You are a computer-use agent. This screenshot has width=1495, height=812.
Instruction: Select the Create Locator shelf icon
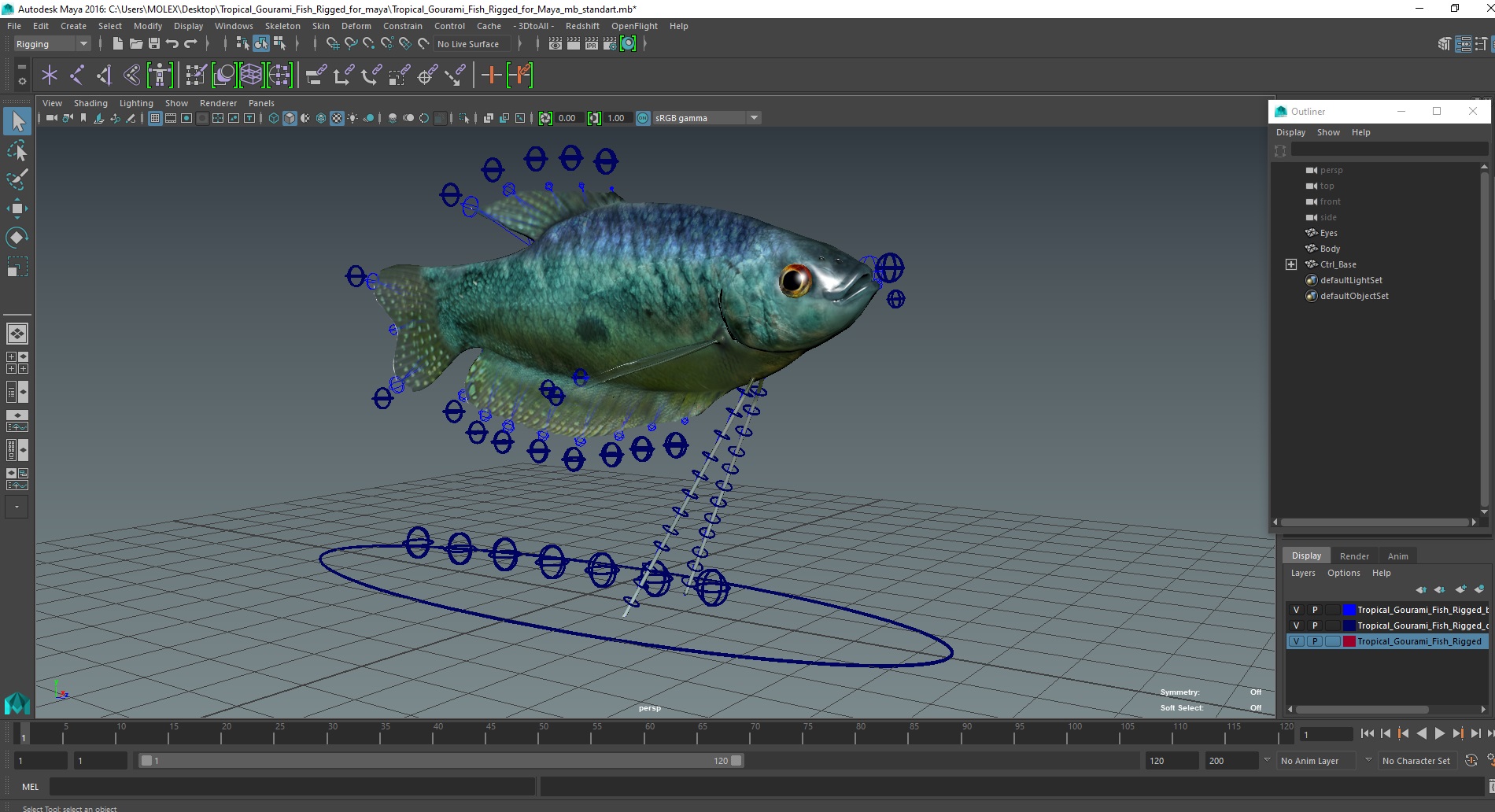tap(50, 76)
